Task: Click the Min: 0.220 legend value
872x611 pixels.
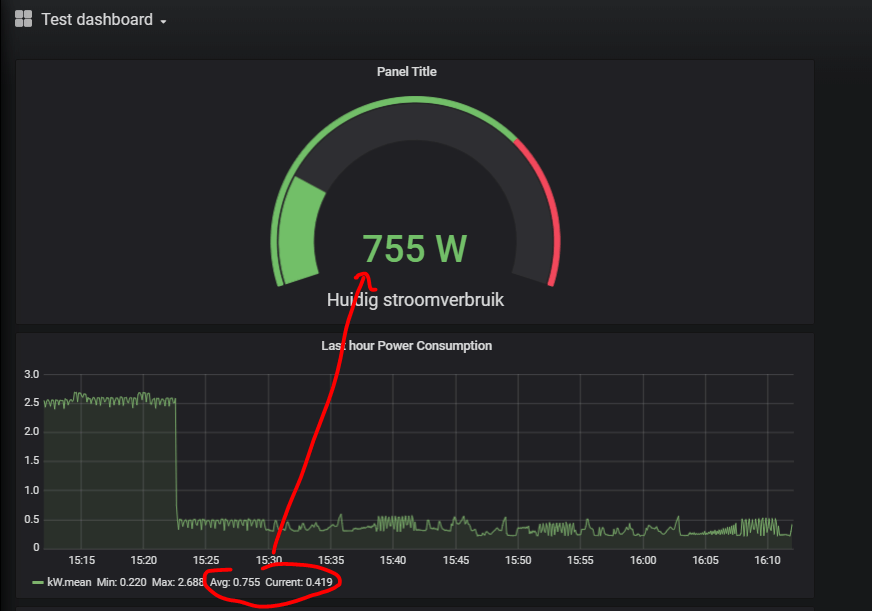Action: (x=121, y=582)
